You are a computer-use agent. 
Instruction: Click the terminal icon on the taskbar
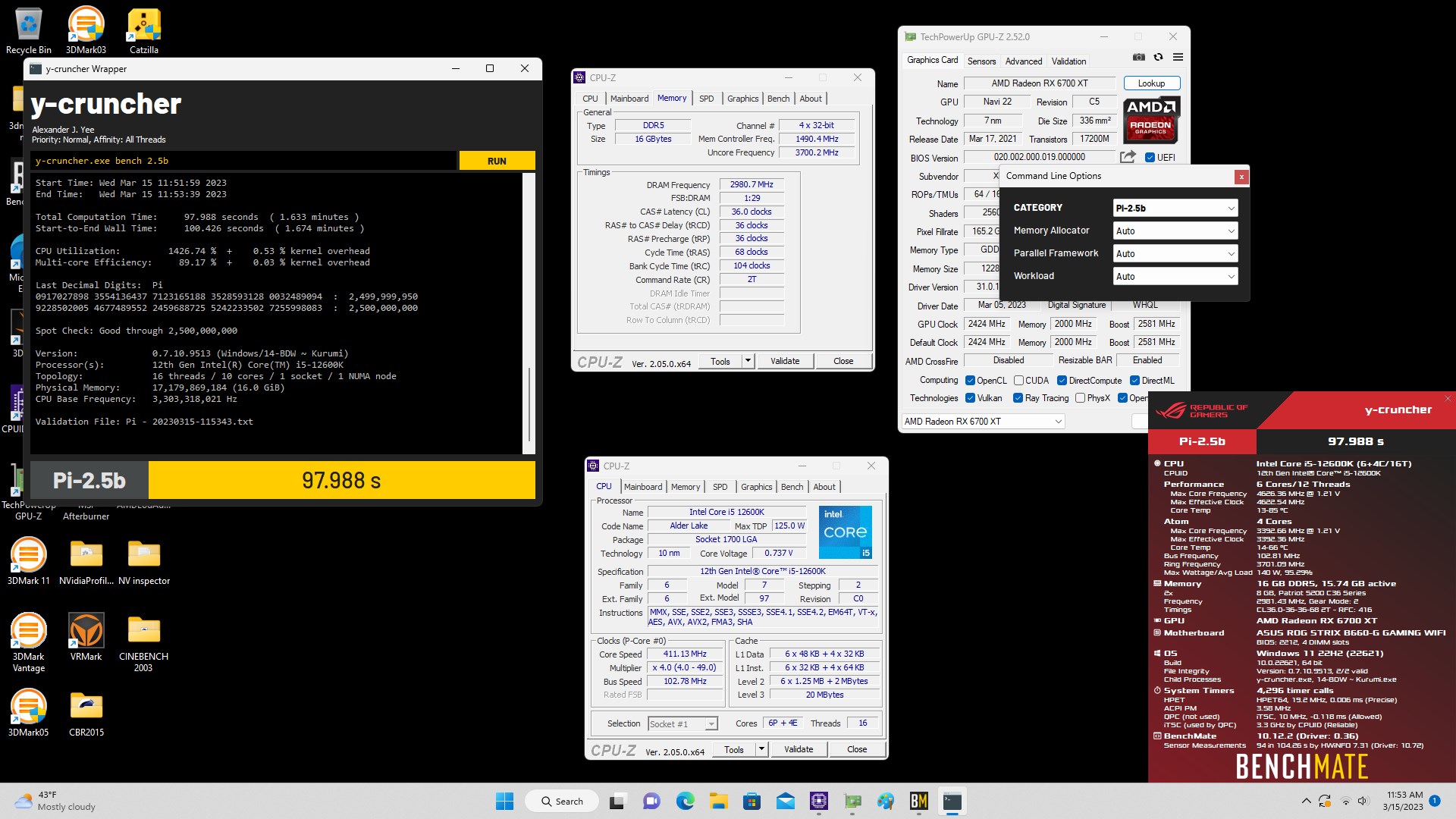coord(952,801)
